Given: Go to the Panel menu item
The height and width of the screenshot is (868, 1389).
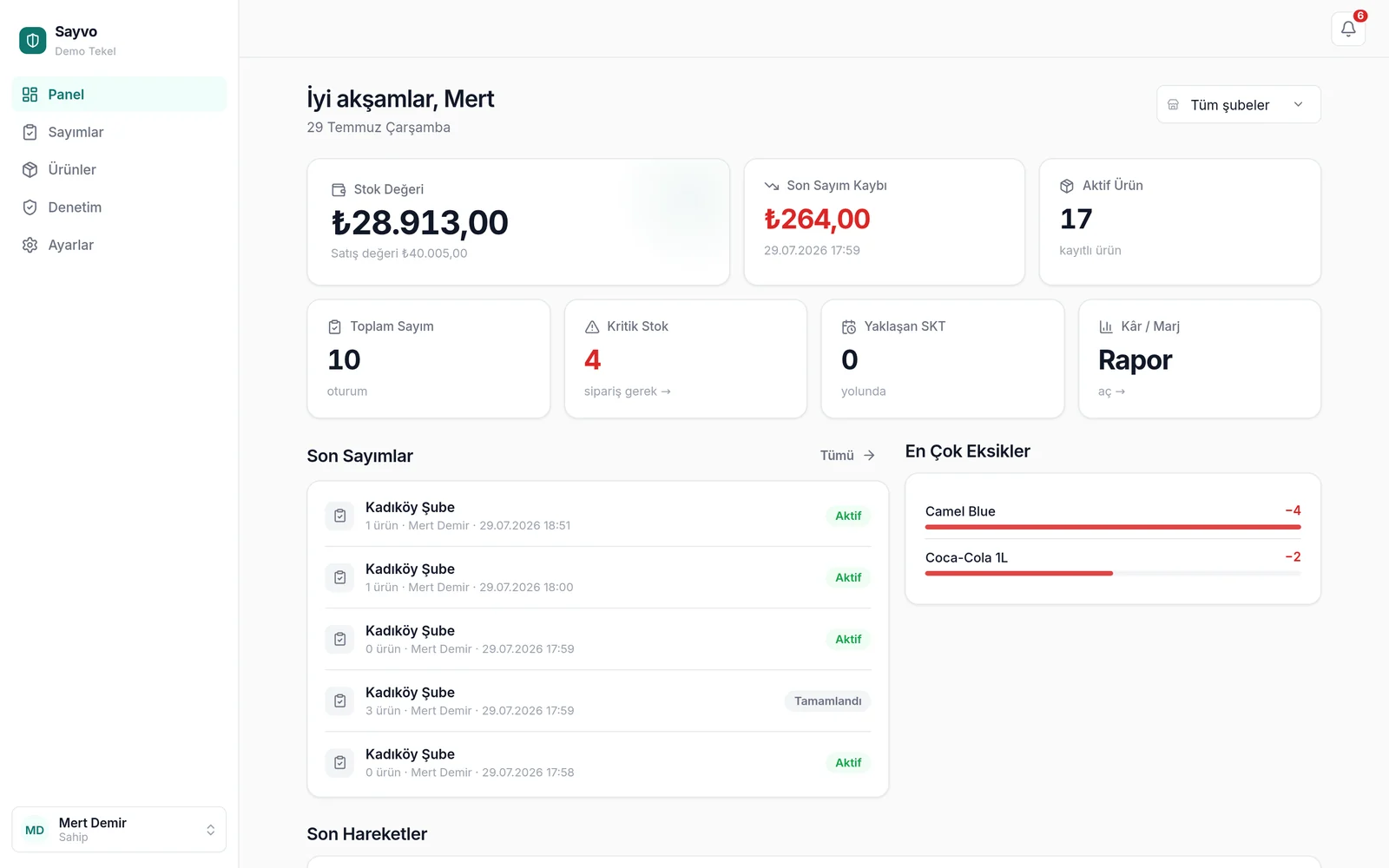Looking at the screenshot, I should (119, 95).
